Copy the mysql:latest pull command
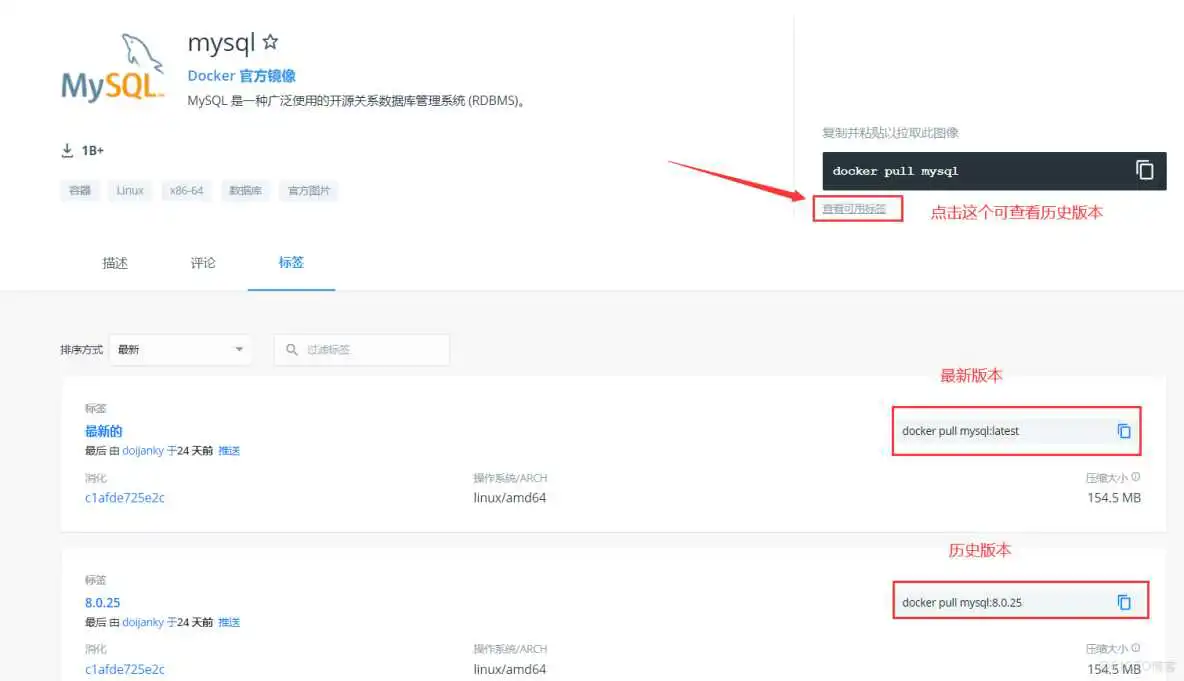The height and width of the screenshot is (681, 1184). point(1124,430)
